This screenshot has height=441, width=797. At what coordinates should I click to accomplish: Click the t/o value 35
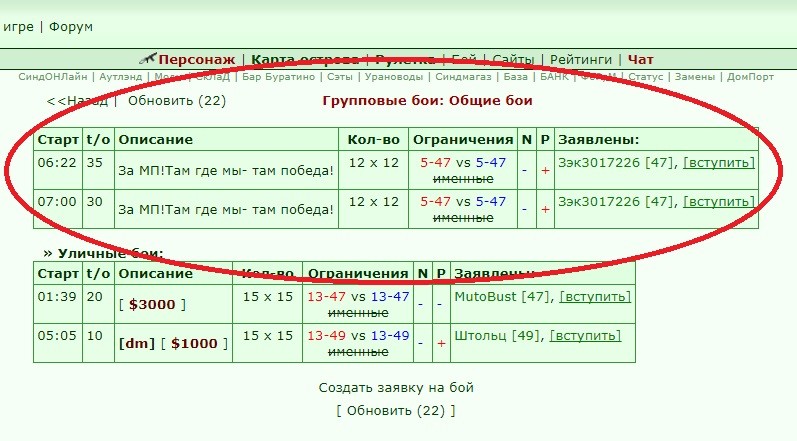click(95, 163)
